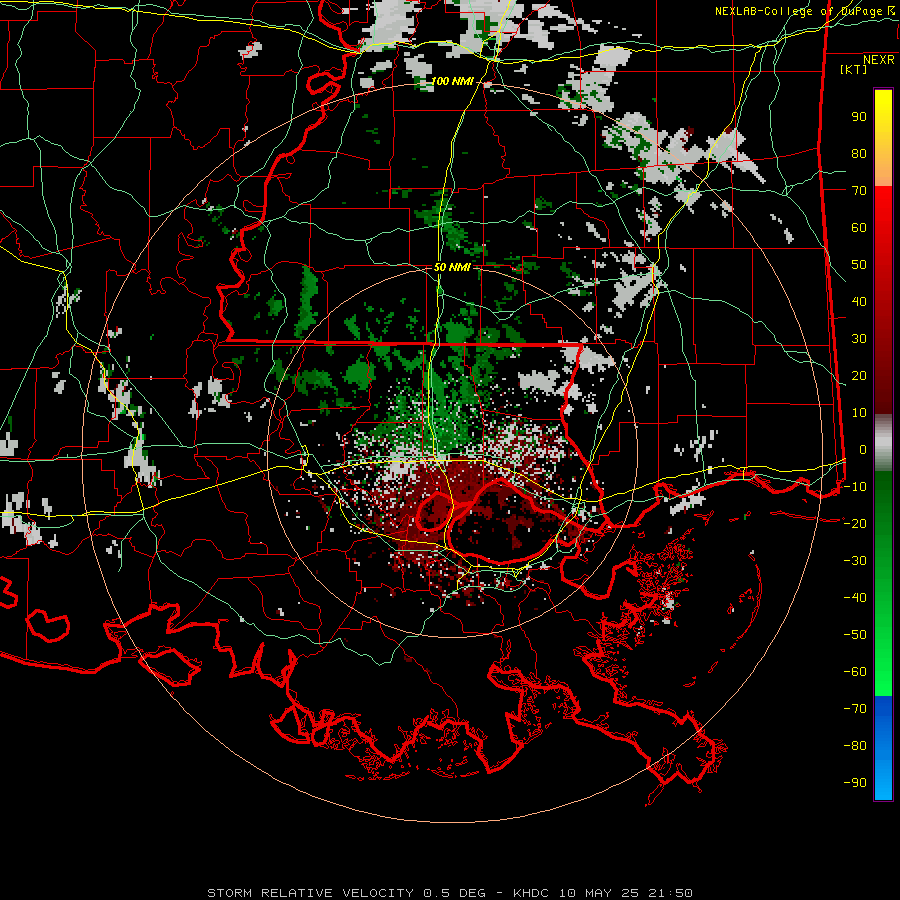Click the -90 value on the velocity scale
Screen dimensions: 900x900
tap(855, 783)
